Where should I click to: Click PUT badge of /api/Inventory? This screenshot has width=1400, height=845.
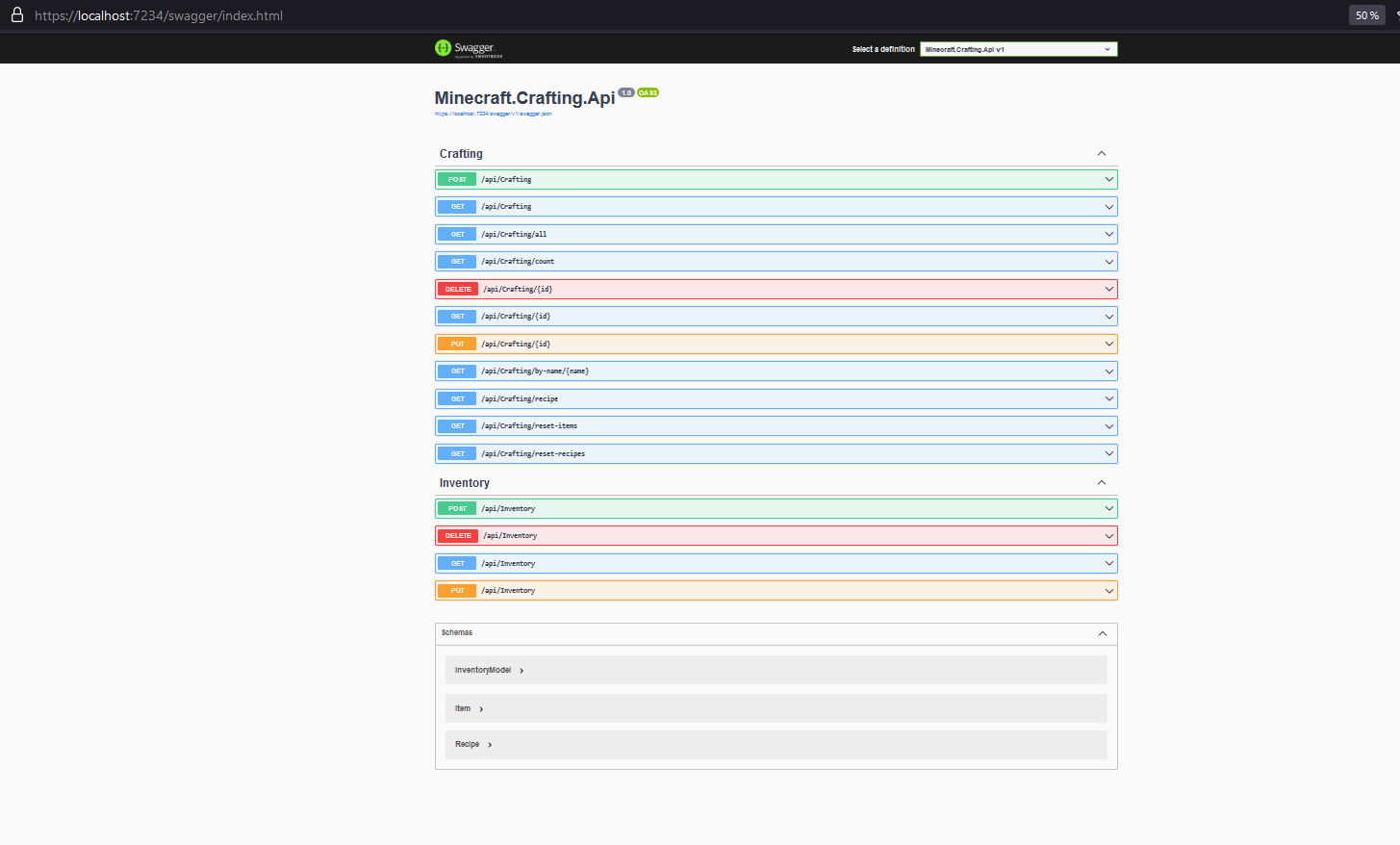457,591
